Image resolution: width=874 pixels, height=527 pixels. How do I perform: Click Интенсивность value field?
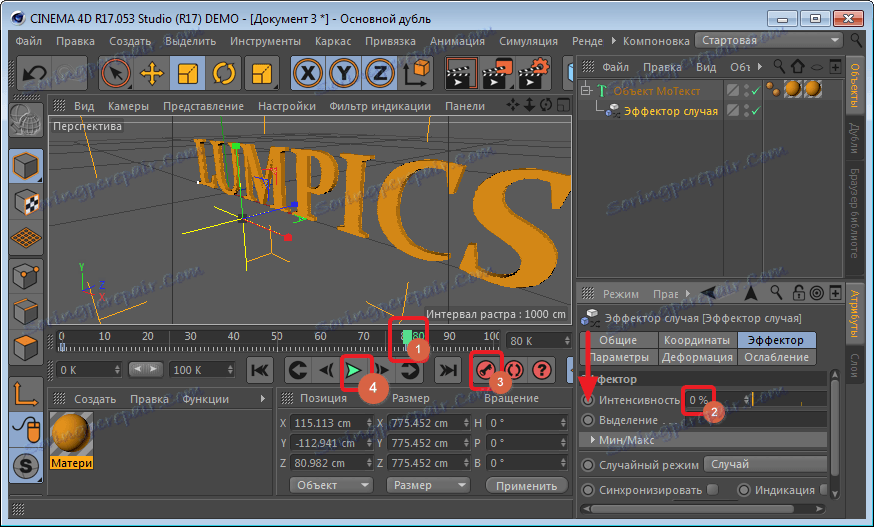point(718,400)
